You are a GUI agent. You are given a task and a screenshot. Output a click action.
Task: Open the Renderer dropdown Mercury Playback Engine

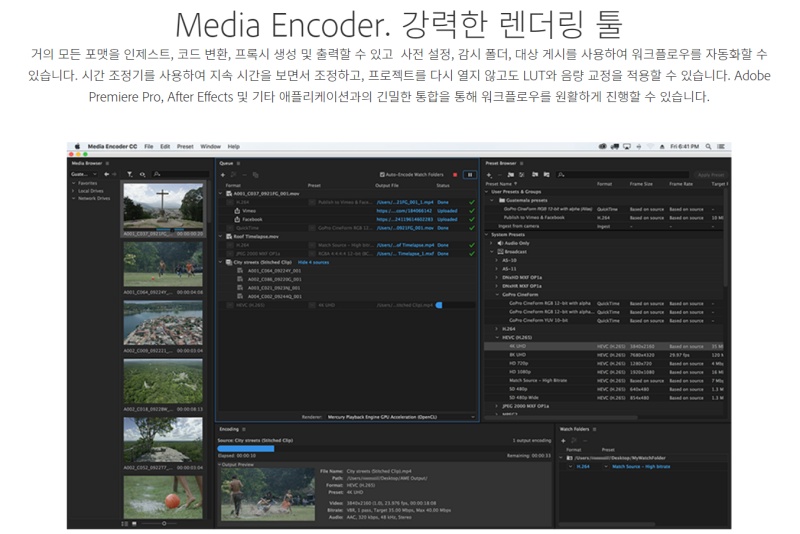[401, 417]
